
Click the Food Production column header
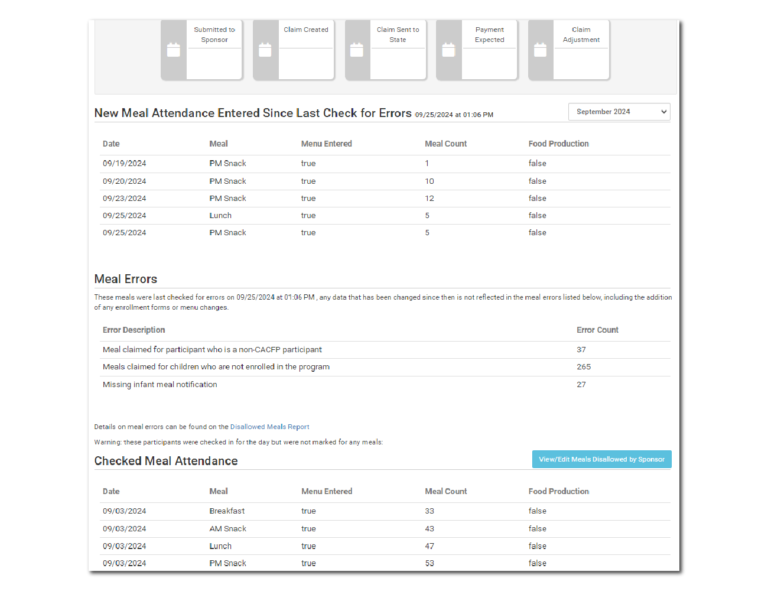tap(558, 144)
